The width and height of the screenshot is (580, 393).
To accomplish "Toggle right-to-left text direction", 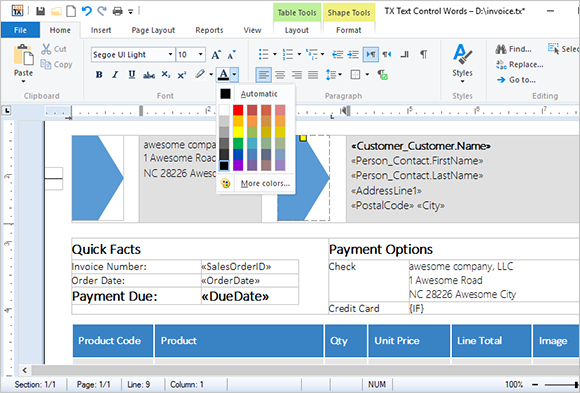I will click(x=387, y=55).
